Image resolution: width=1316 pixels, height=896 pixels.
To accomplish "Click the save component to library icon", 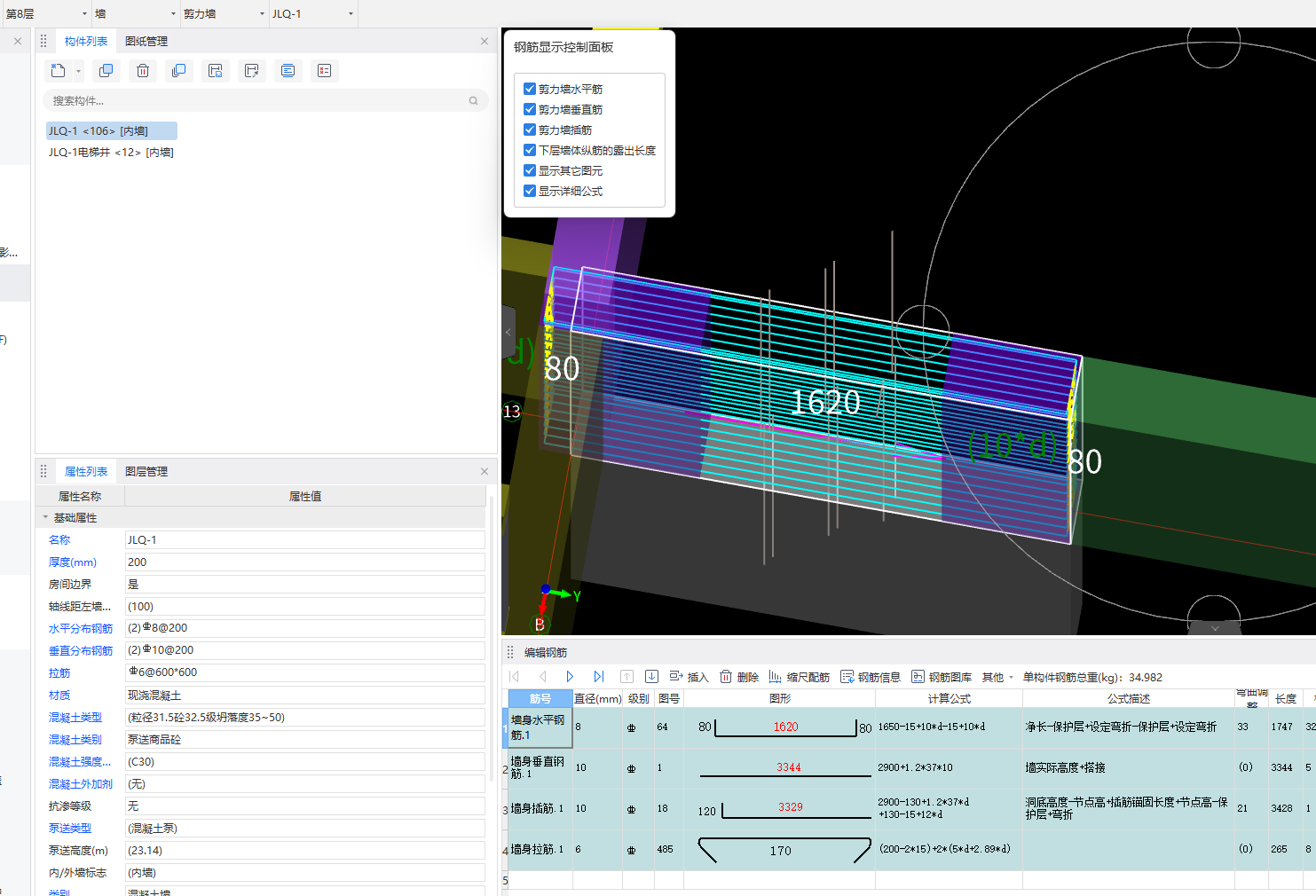I will point(215,71).
